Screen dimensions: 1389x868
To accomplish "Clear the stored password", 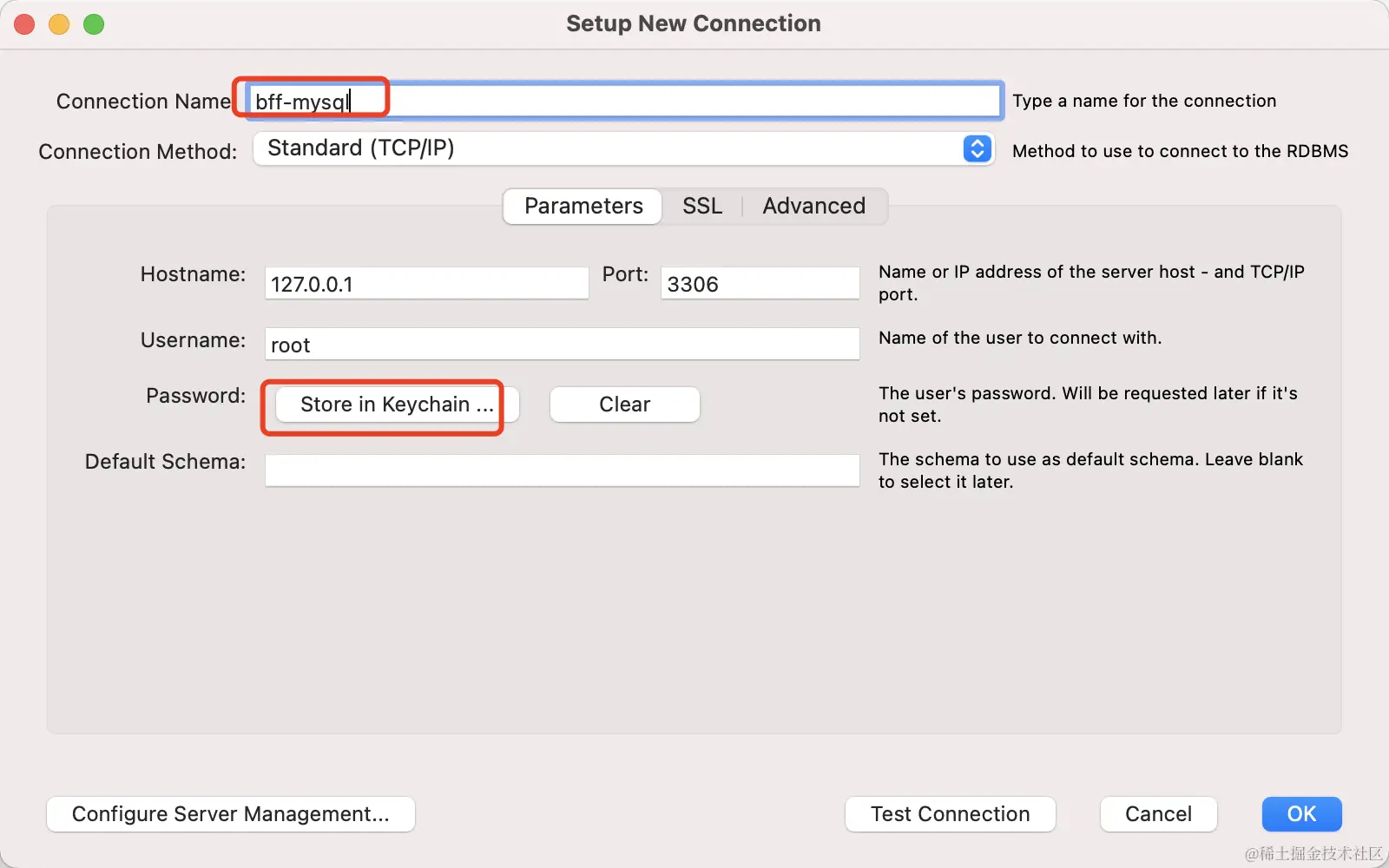I will click(x=624, y=404).
